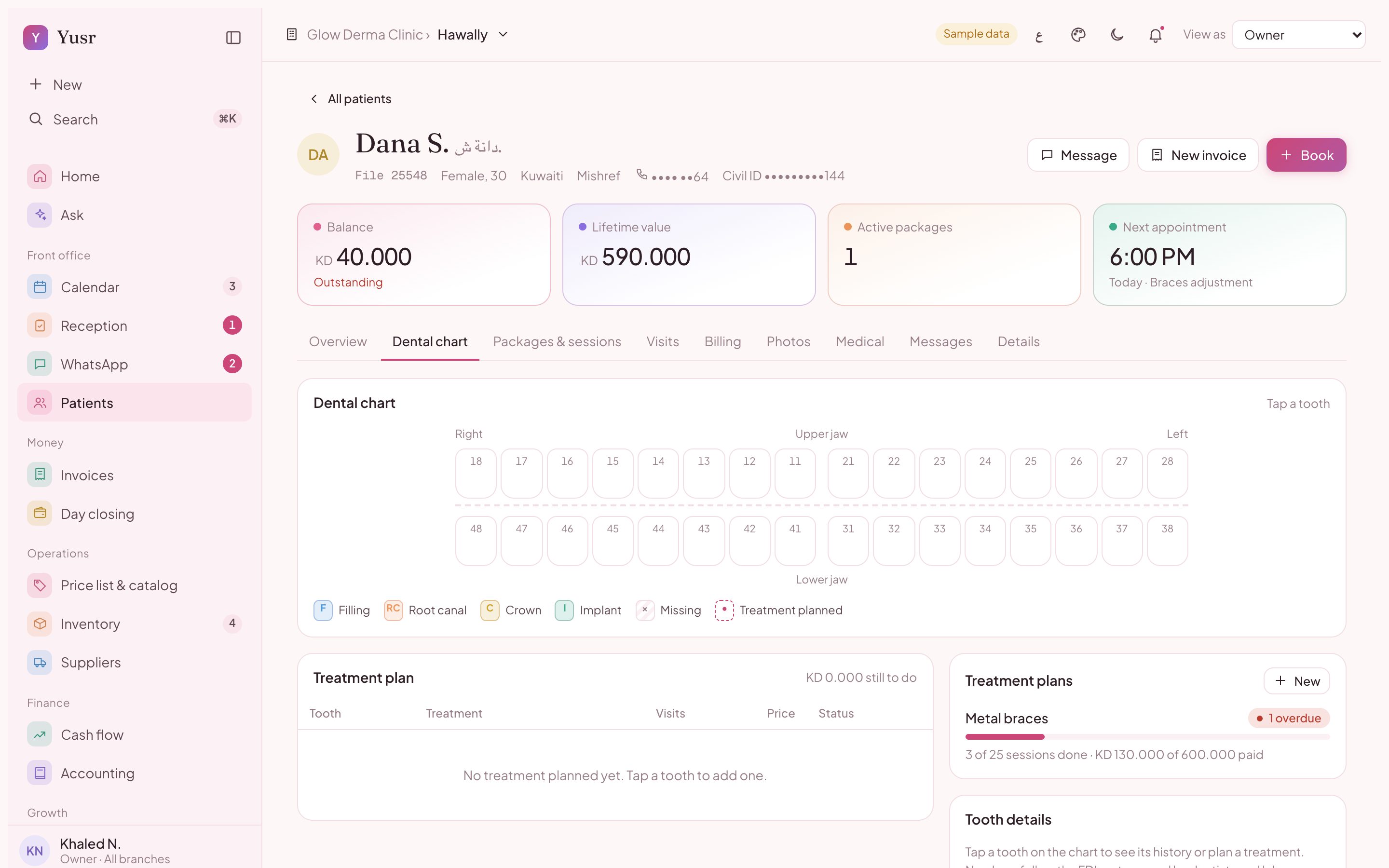The image size is (1389, 868).
Task: Add New treatment plan button
Action: click(1296, 681)
